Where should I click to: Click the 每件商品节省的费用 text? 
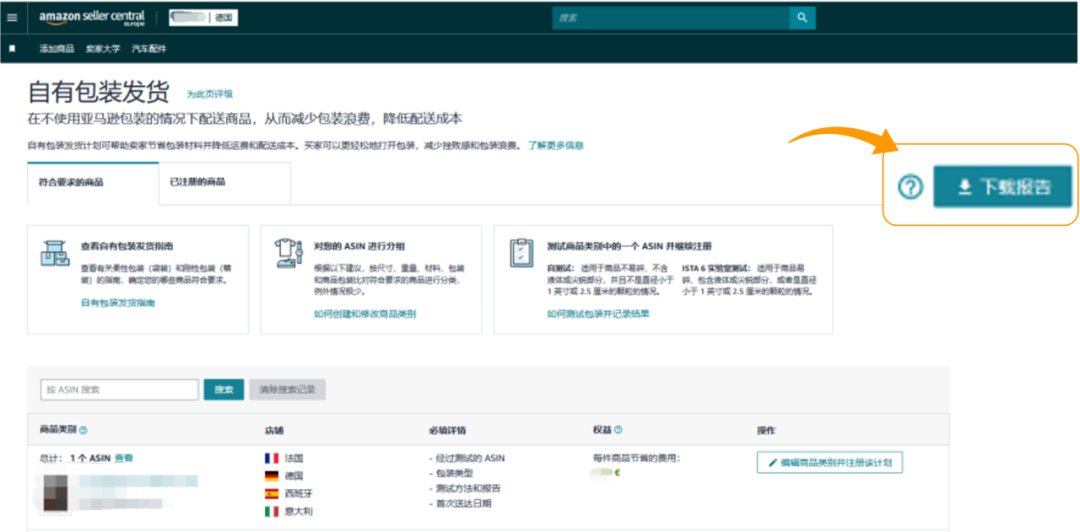tap(636, 458)
